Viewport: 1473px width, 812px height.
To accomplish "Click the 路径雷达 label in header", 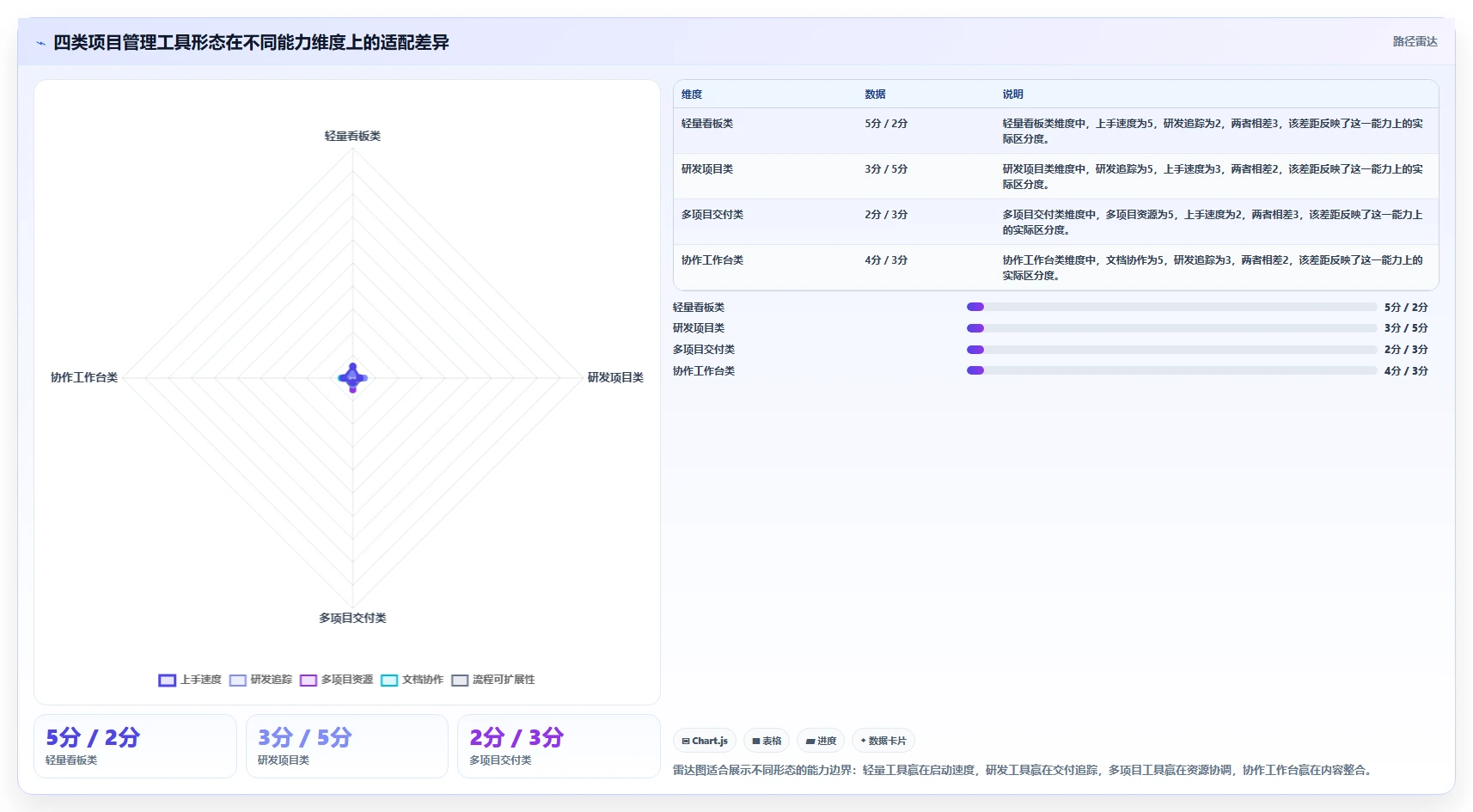I will pyautogui.click(x=1415, y=41).
